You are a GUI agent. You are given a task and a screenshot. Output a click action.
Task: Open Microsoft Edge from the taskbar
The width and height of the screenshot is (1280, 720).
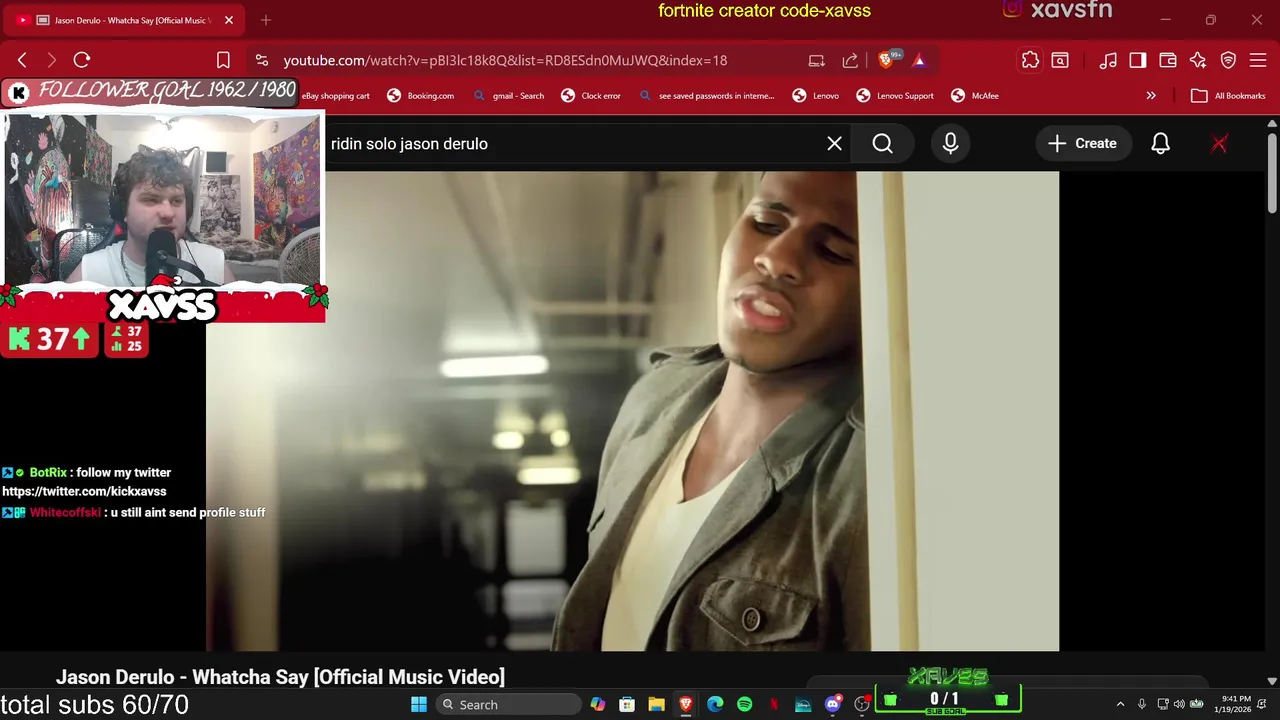[715, 704]
